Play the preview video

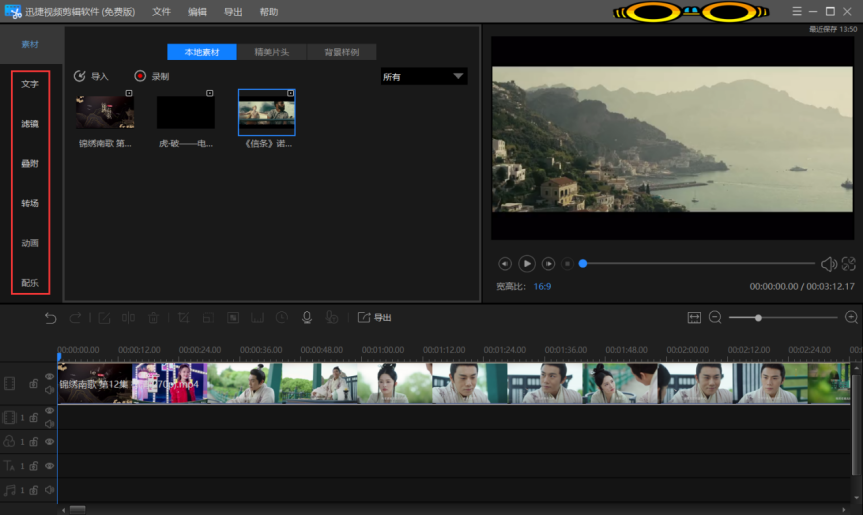(527, 264)
